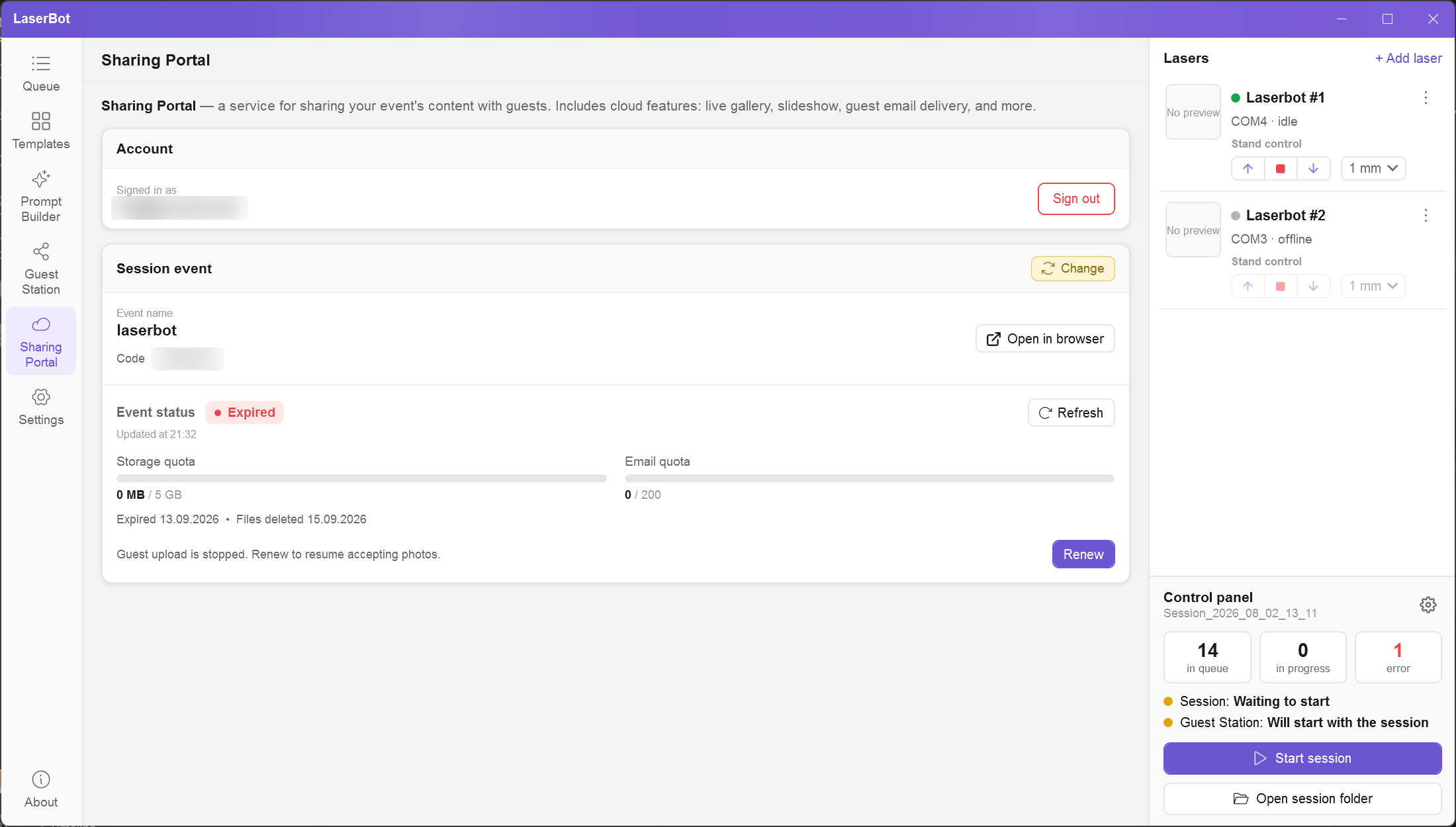This screenshot has width=1456, height=827.
Task: Open Control panel gear settings
Action: click(1428, 605)
